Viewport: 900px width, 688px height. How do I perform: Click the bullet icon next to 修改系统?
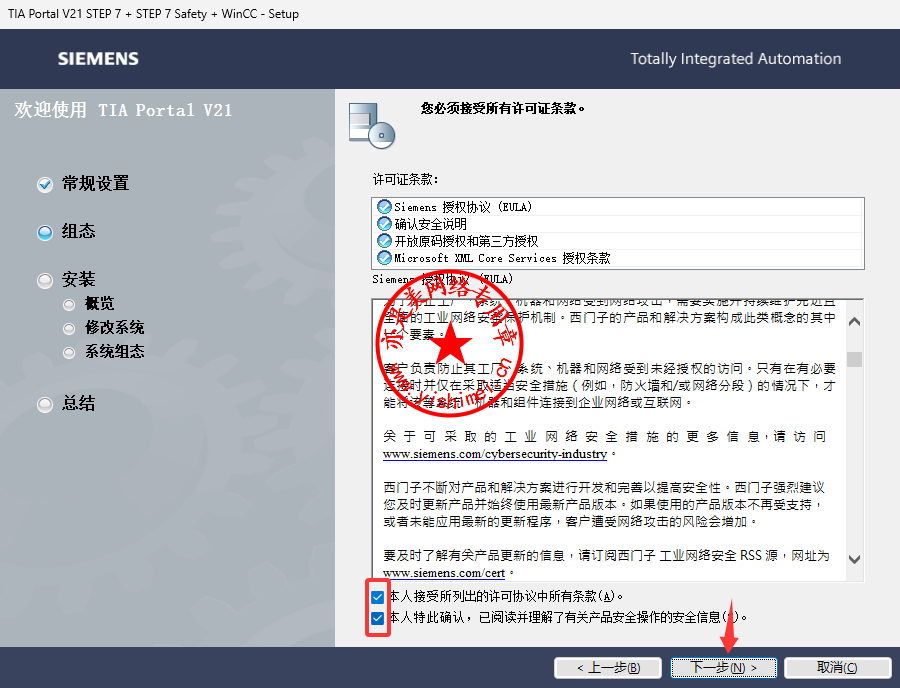(x=69, y=328)
